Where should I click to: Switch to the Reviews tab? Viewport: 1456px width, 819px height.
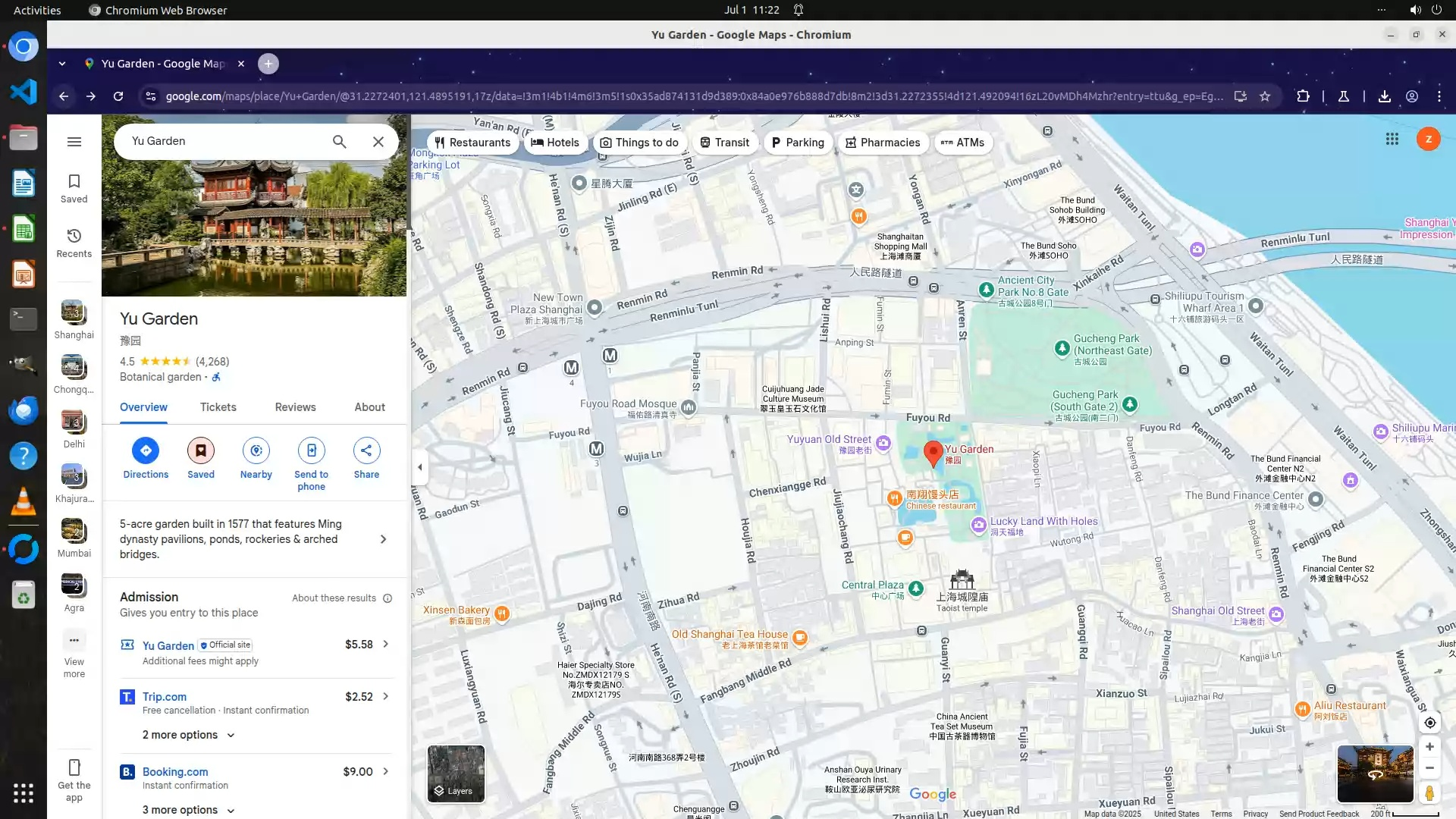pos(295,407)
